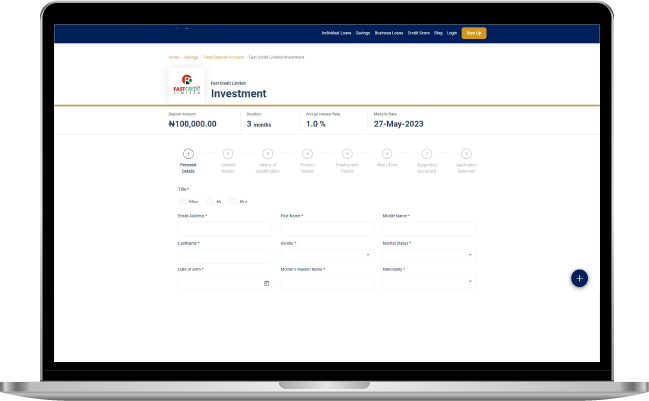
Task: Click the Fast Credit Limited logo
Action: tap(186, 85)
